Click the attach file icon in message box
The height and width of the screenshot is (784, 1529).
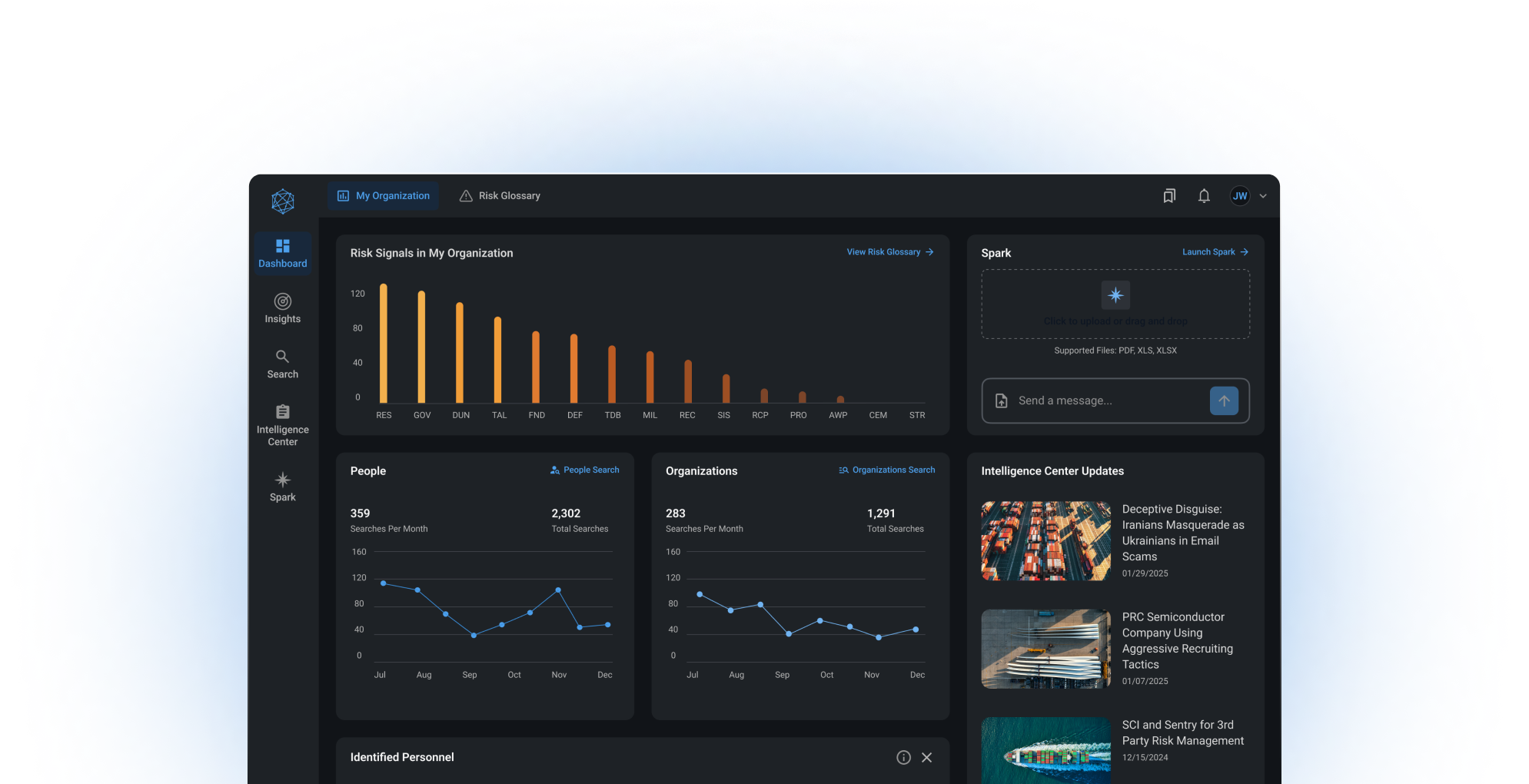[1002, 400]
